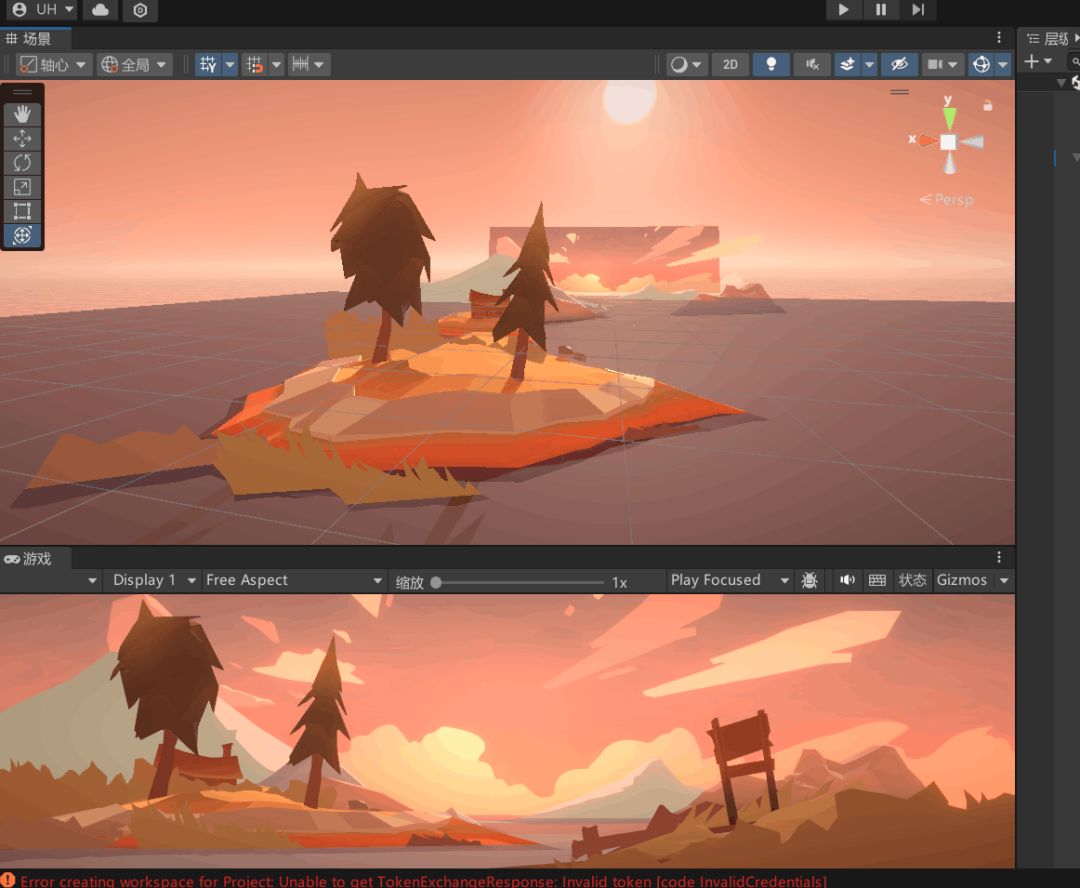Click the red X axis gizmo cone

[x=927, y=141]
